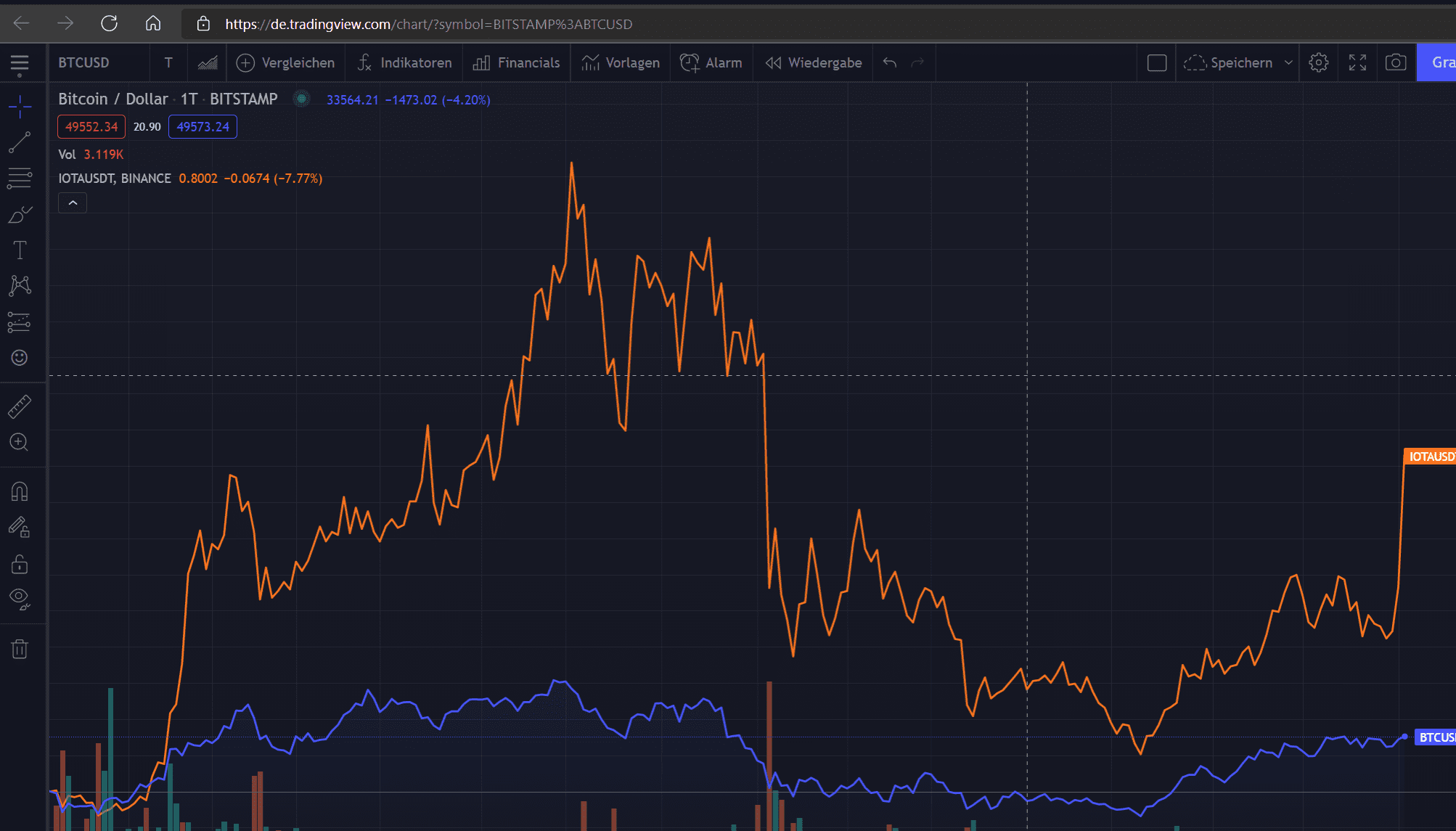The image size is (1456, 831).
Task: Open the Fibonacci retracement tools
Action: coord(20,178)
